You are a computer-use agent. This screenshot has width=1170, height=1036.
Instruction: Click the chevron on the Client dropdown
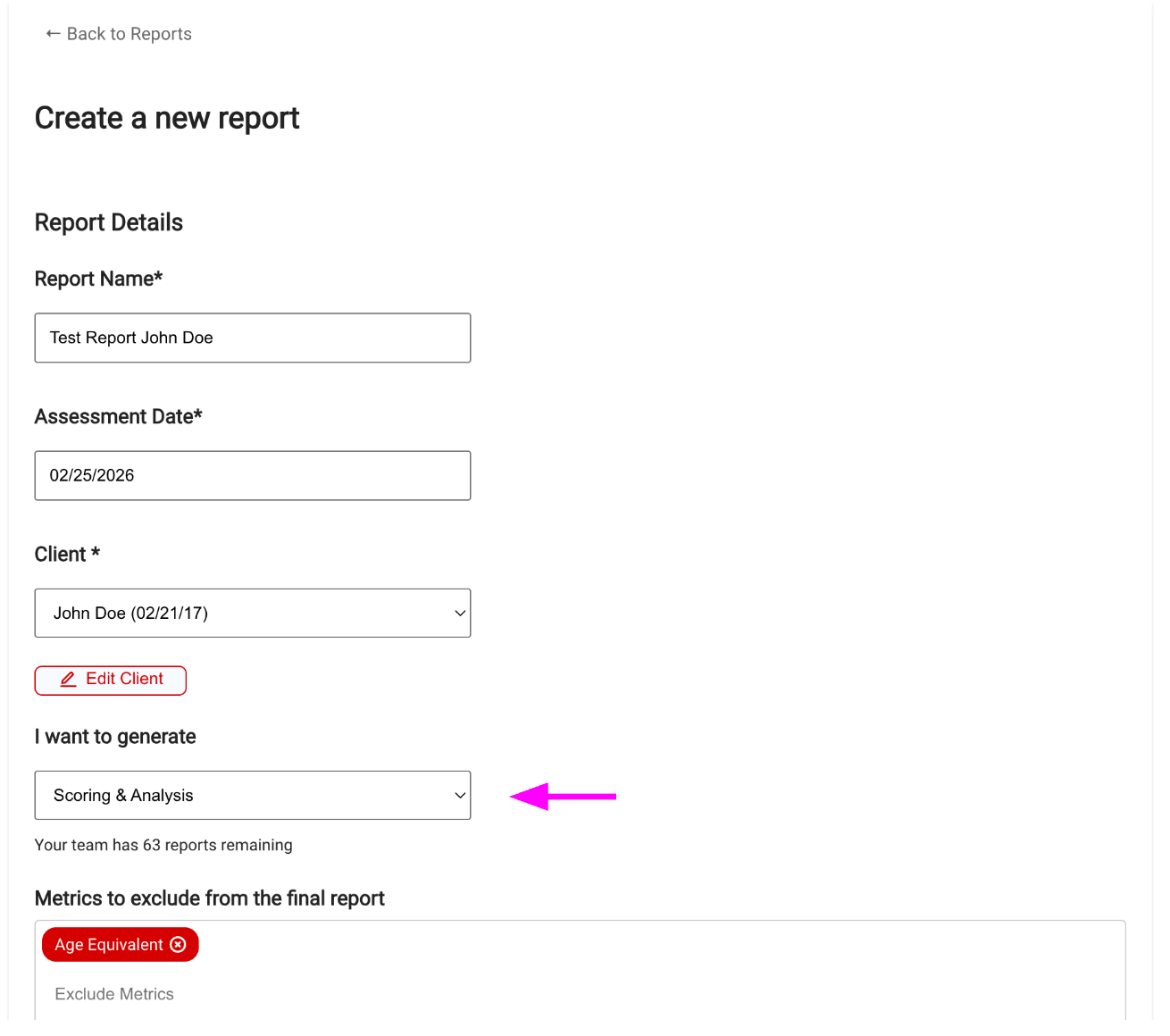[x=459, y=613]
